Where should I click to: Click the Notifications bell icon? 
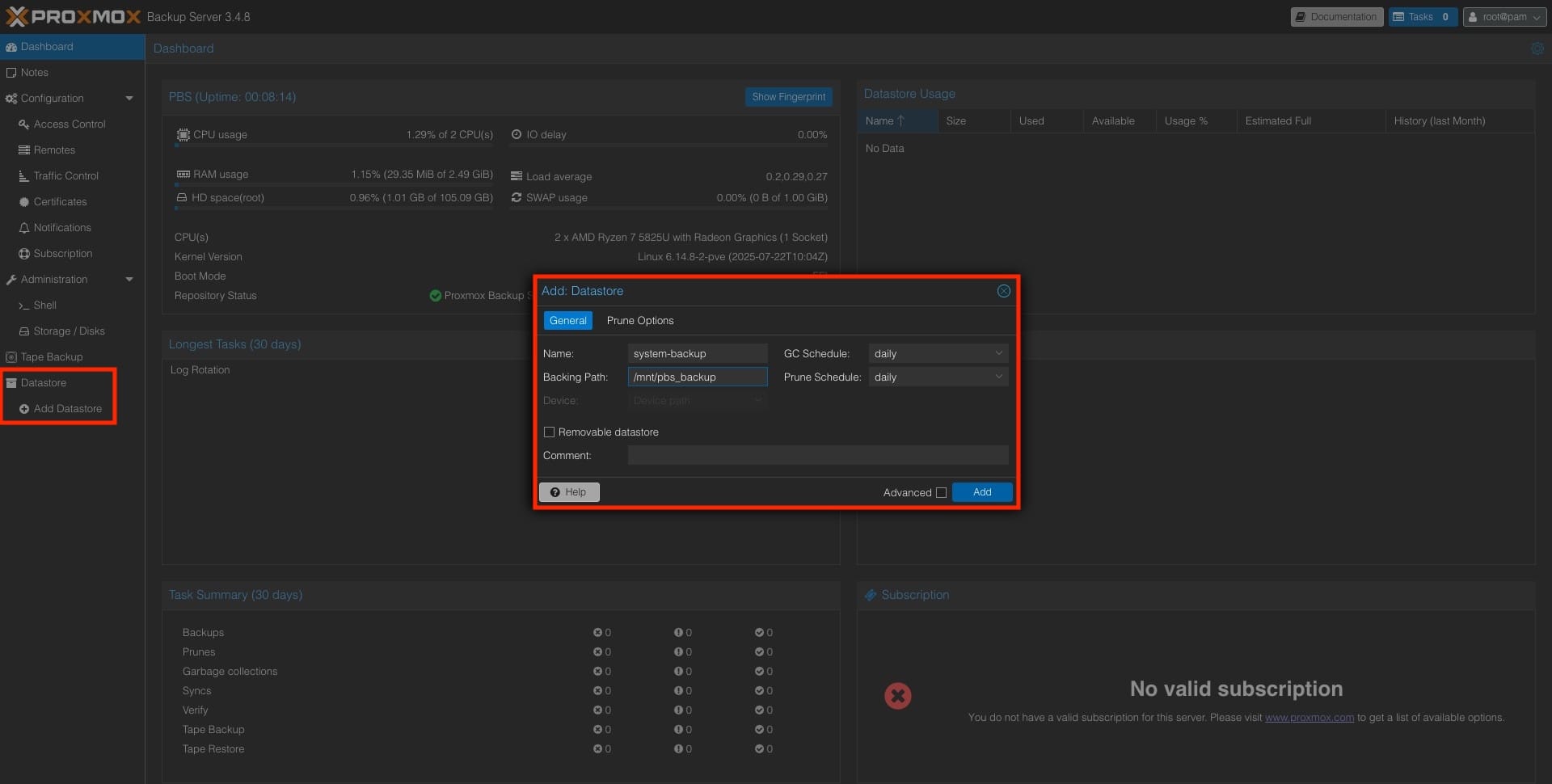pos(24,228)
